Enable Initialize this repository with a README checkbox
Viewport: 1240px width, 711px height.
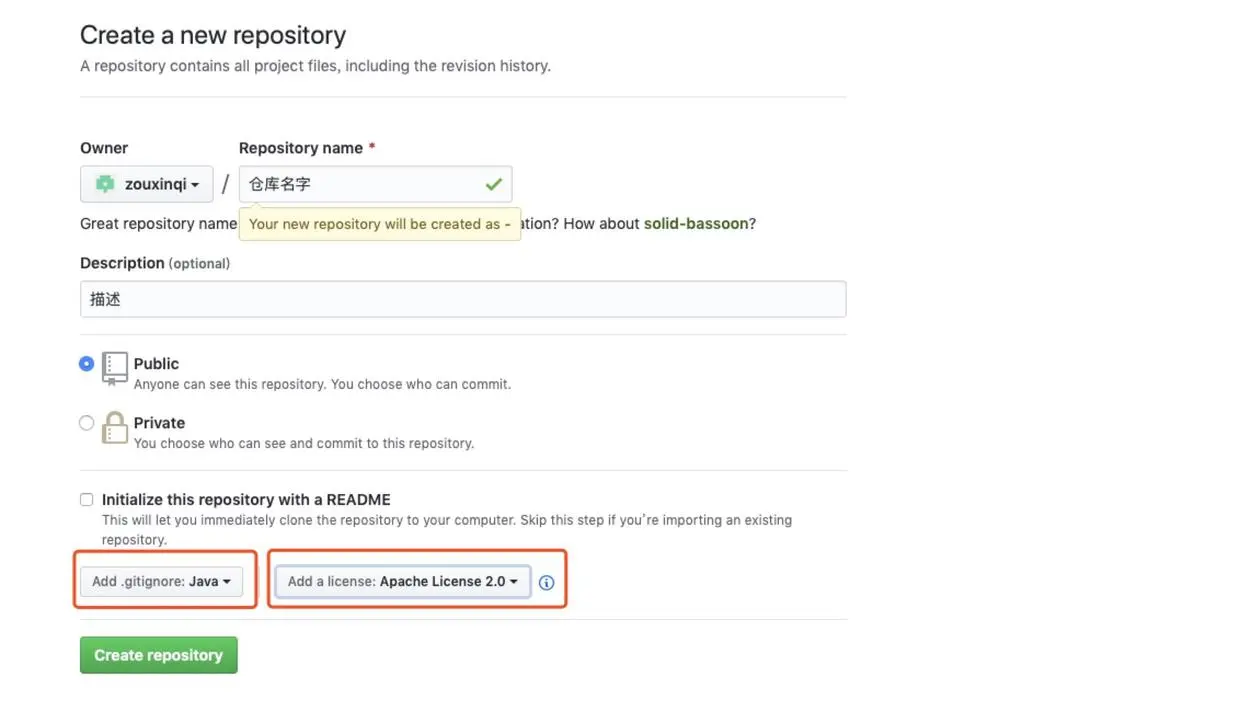(x=87, y=500)
